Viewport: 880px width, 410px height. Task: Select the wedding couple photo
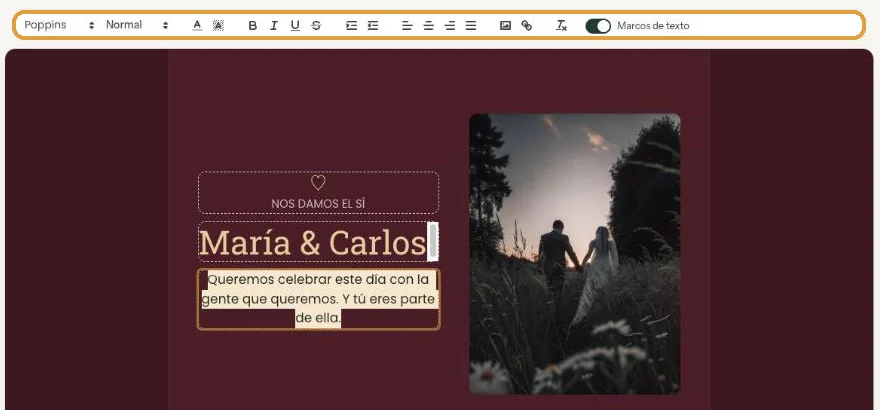click(x=575, y=254)
